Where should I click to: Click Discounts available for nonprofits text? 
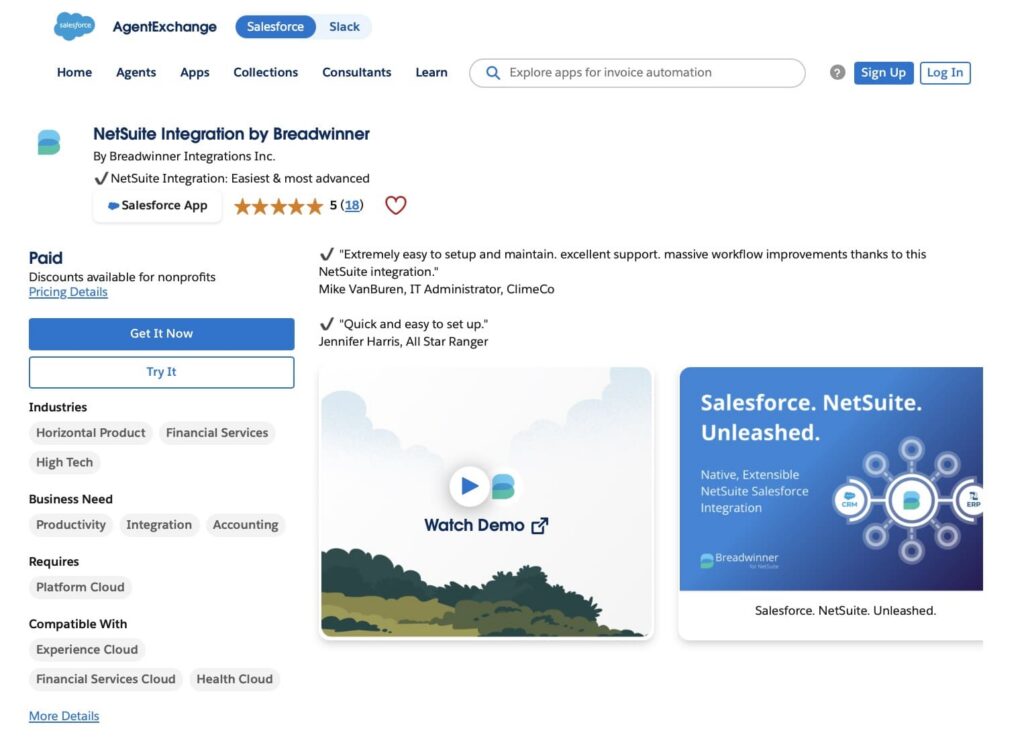pos(122,277)
